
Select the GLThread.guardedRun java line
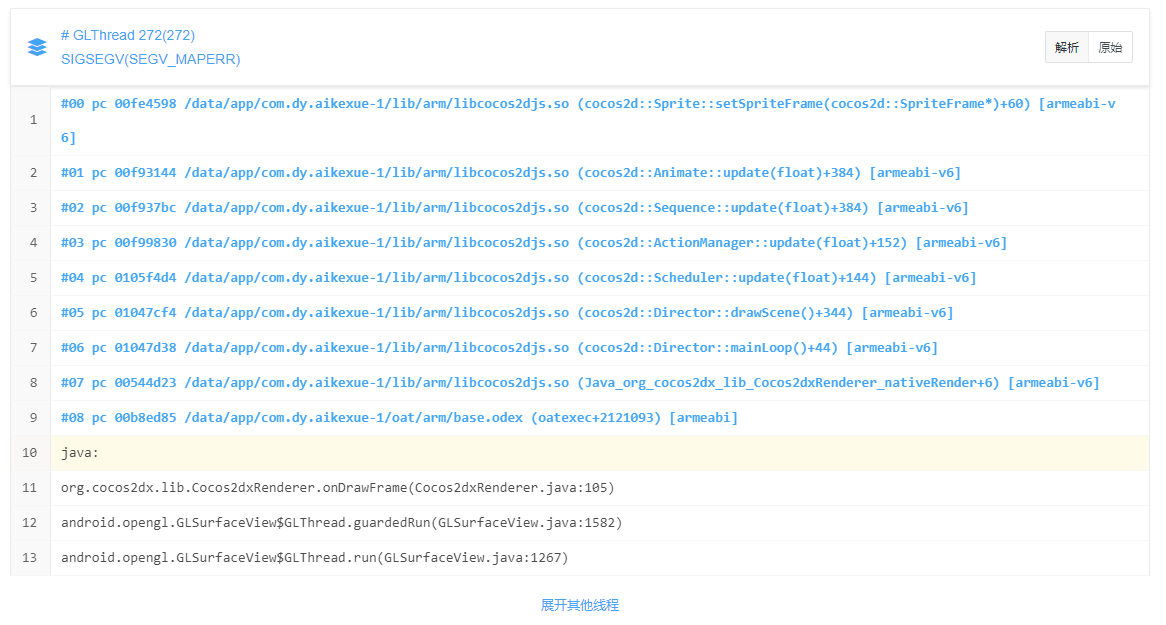341,523
